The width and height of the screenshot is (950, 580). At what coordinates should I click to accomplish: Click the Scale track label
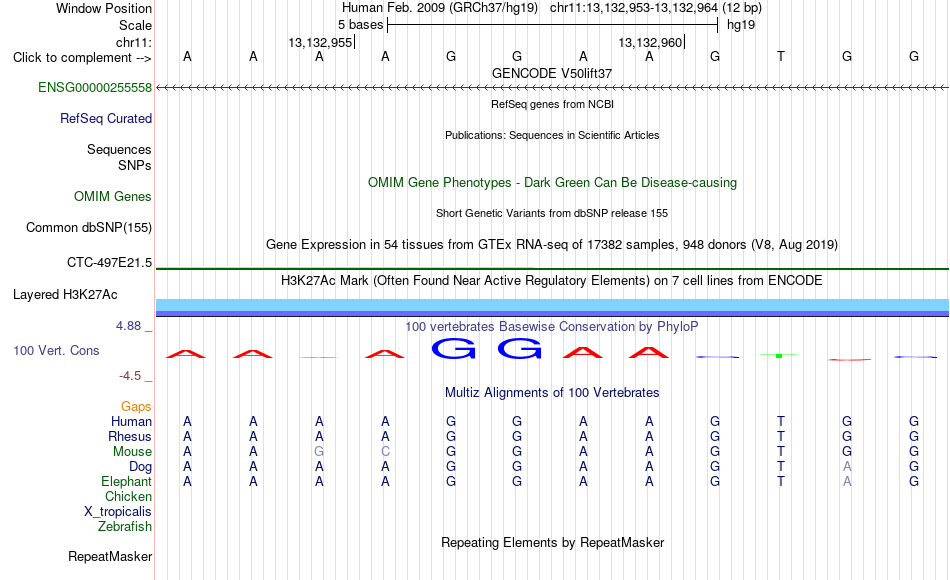136,25
